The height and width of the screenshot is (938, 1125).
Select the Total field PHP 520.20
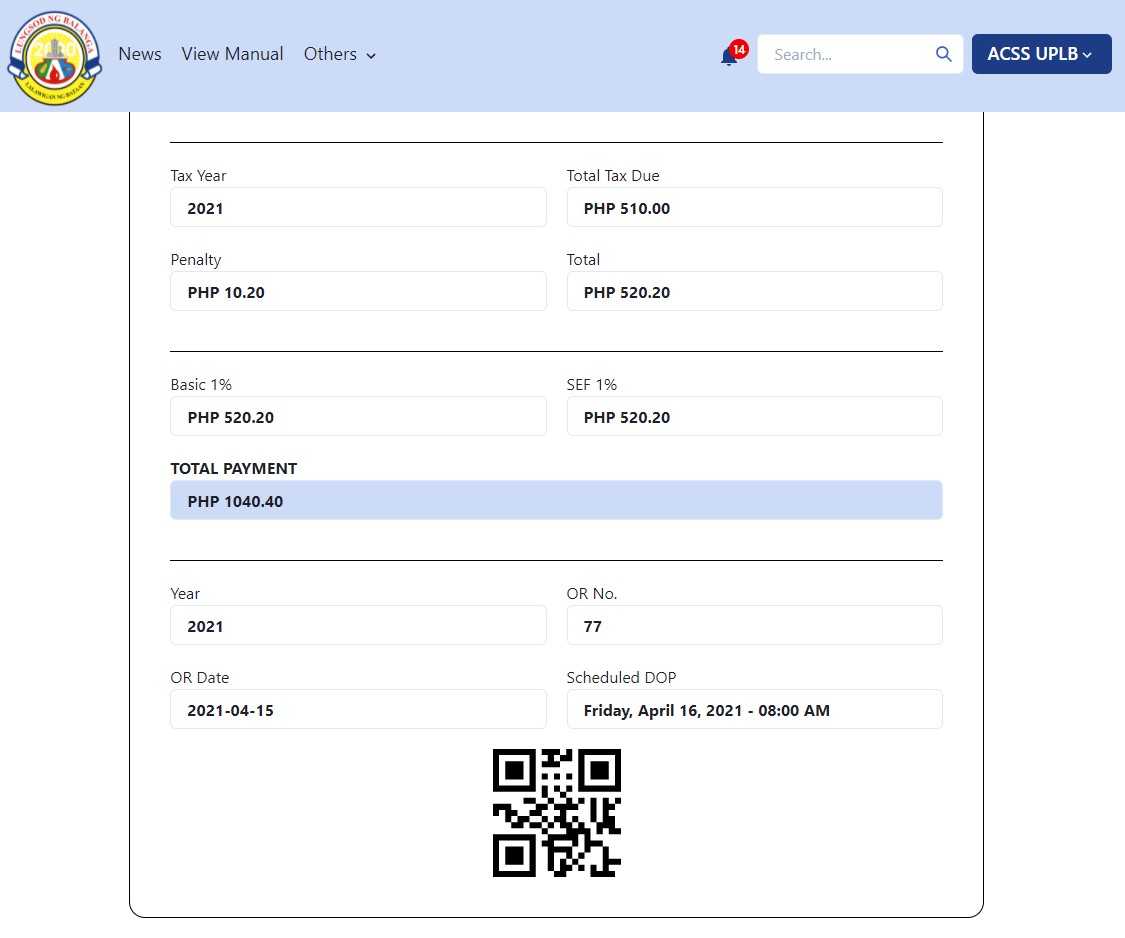tap(754, 292)
